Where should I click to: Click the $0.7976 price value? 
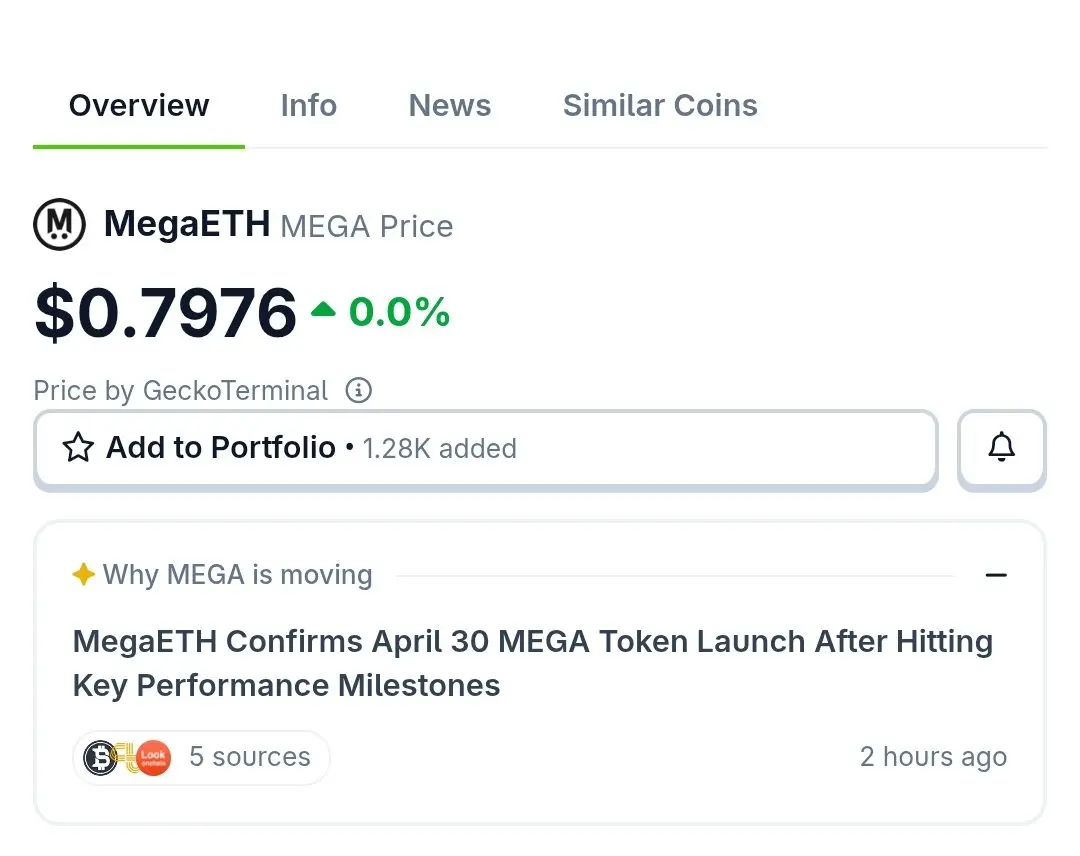[x=166, y=312]
